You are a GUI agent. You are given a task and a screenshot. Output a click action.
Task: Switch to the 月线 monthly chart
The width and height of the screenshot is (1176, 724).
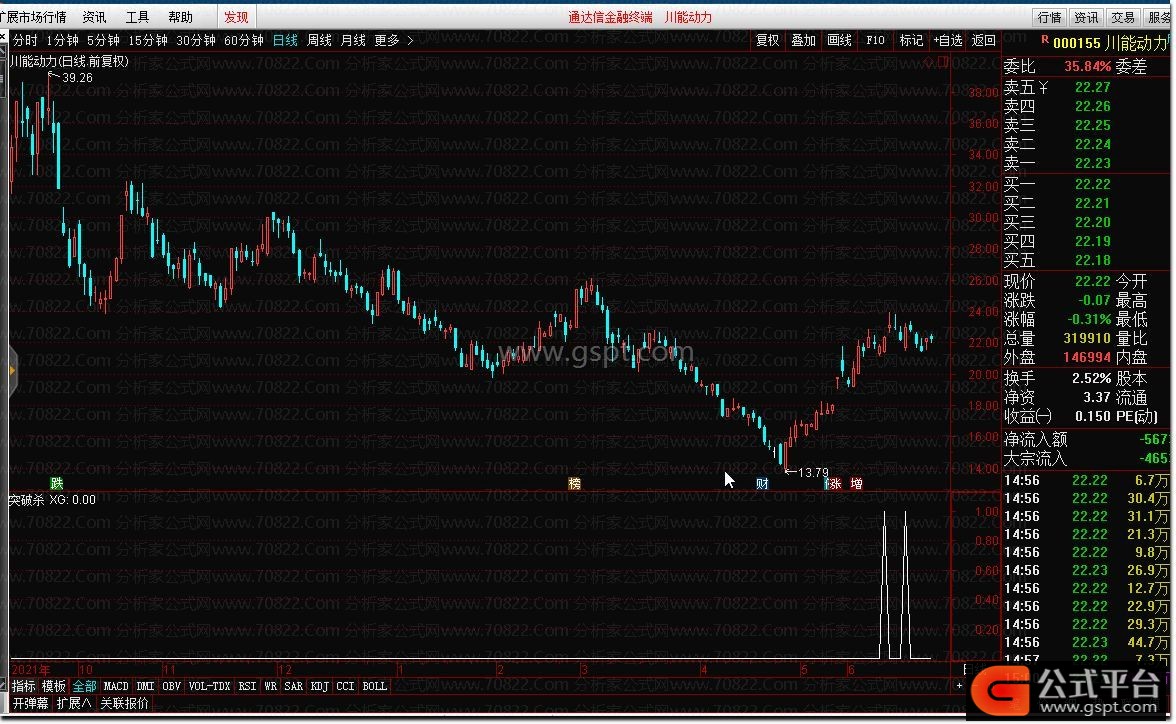(352, 41)
